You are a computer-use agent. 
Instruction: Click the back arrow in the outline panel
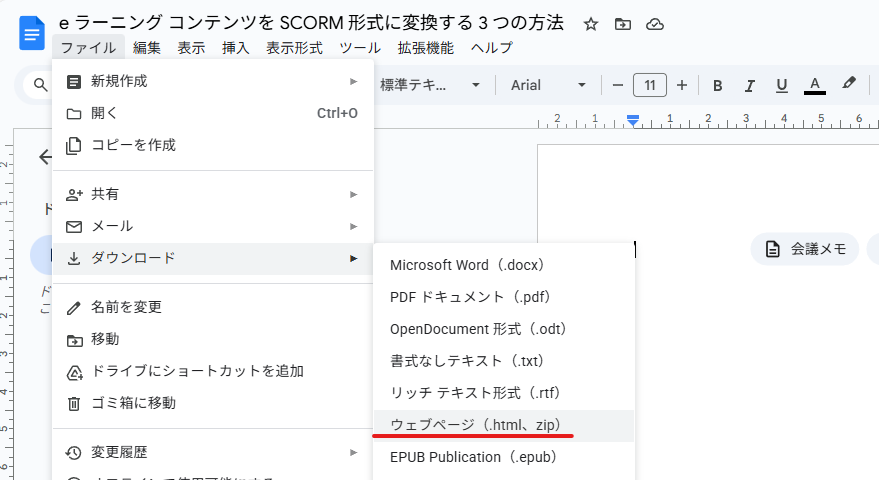45,157
